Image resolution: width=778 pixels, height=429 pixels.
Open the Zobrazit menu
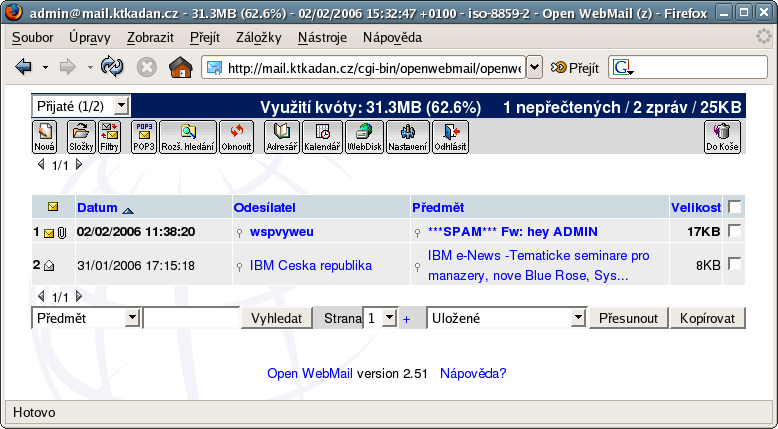(150, 37)
